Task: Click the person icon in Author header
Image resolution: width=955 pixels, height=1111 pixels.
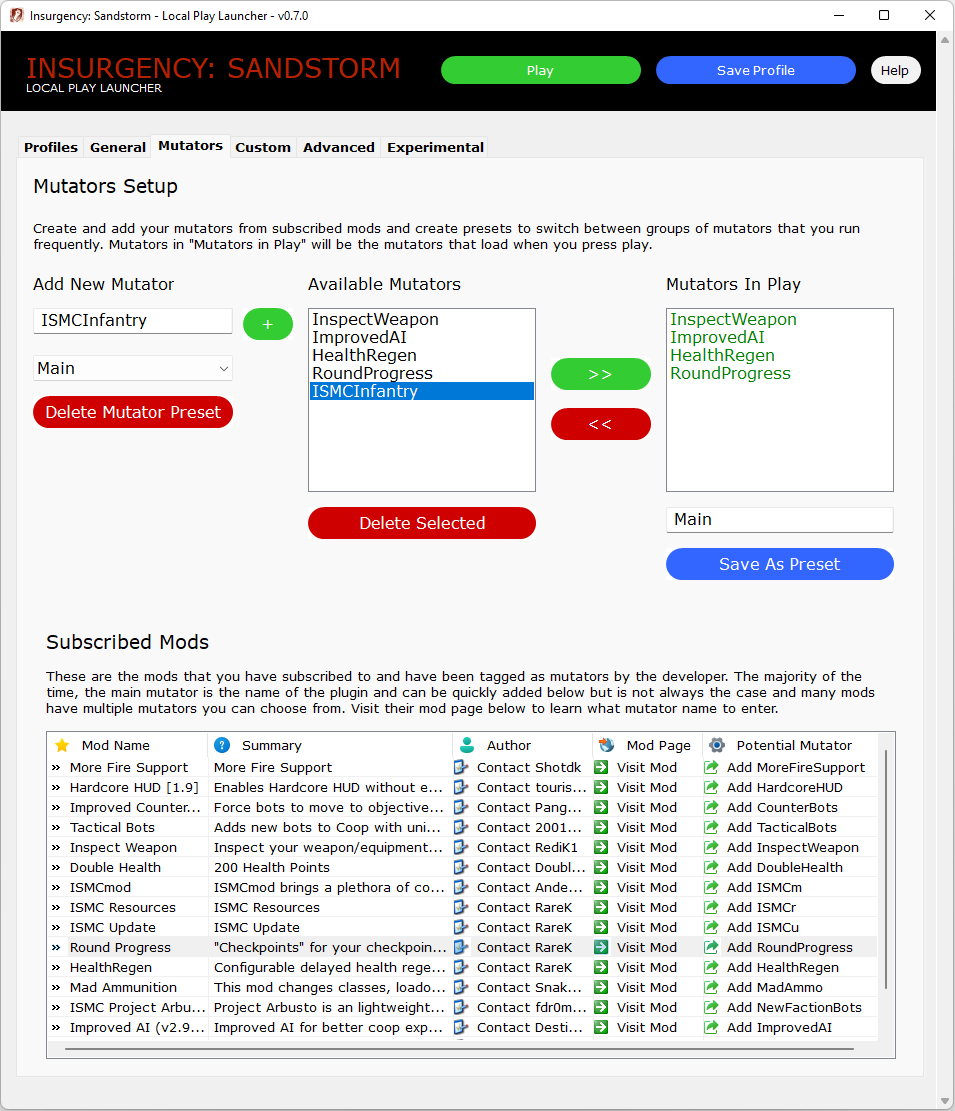Action: coord(467,745)
